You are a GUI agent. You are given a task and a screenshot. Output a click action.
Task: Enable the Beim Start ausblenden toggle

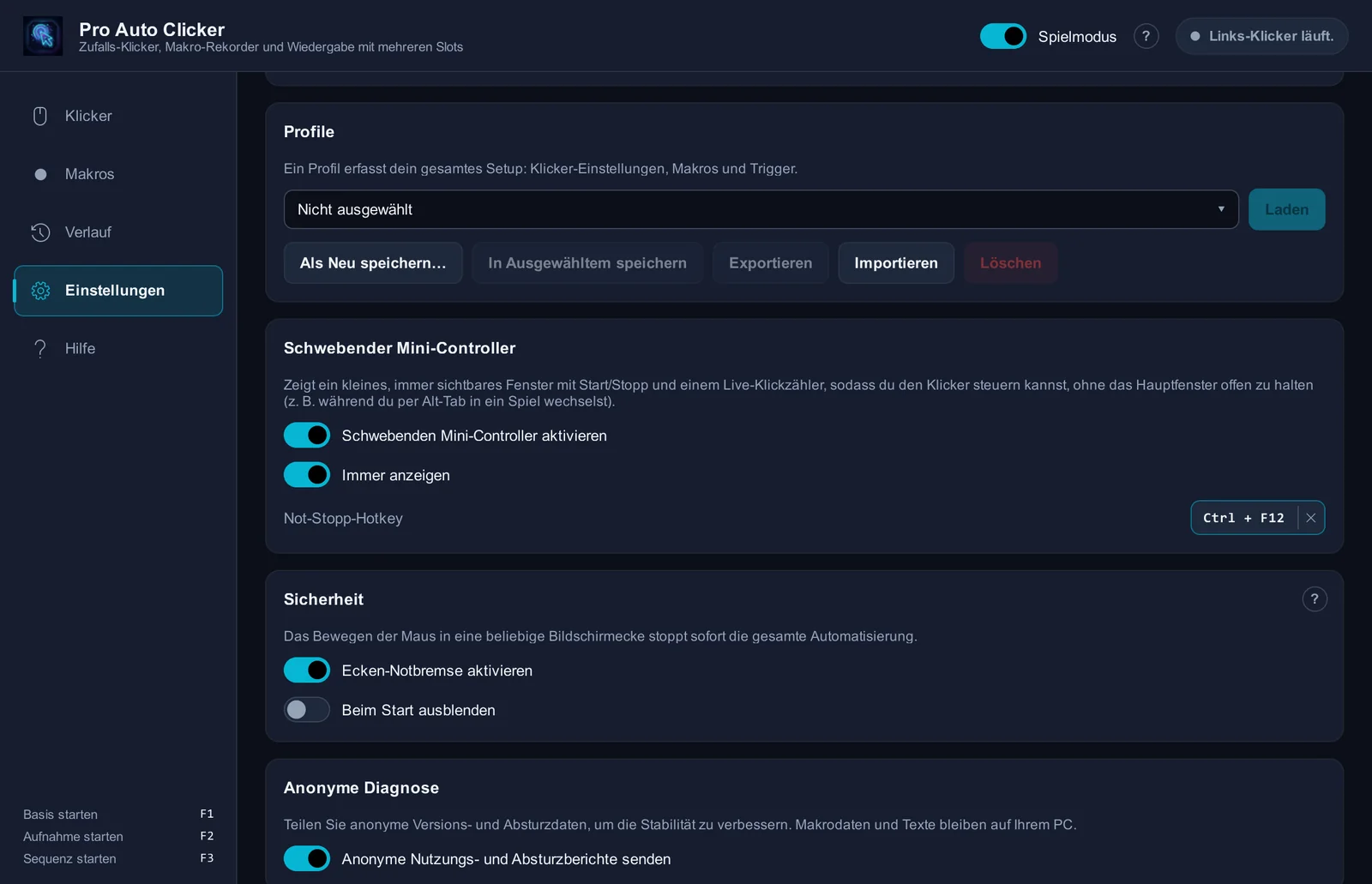pos(307,710)
